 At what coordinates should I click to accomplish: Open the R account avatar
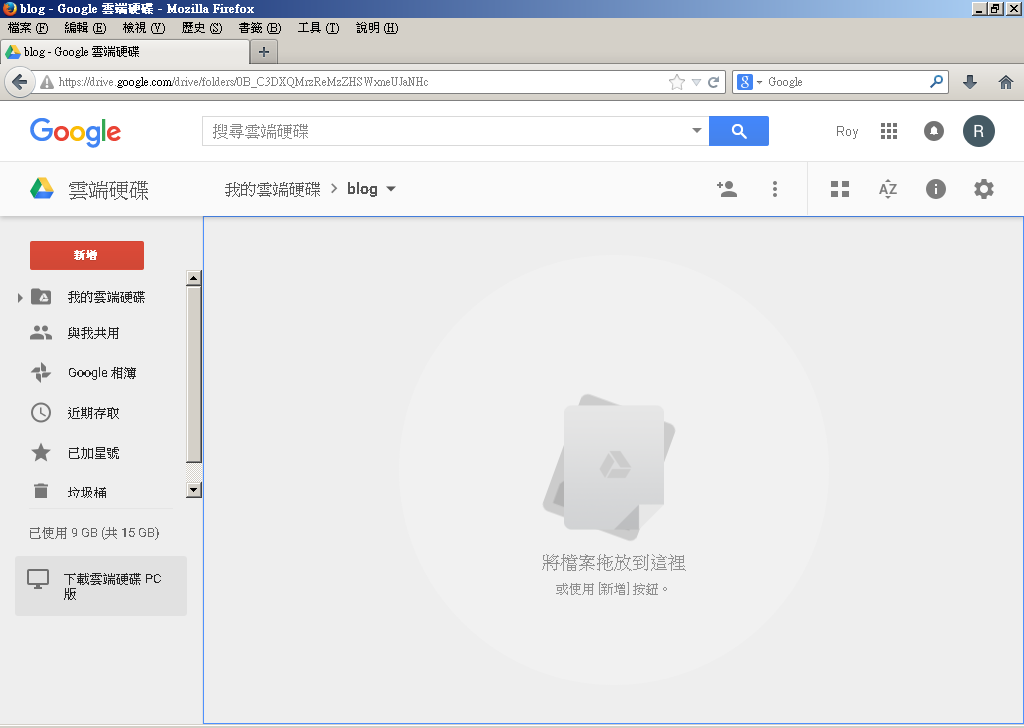coord(978,131)
